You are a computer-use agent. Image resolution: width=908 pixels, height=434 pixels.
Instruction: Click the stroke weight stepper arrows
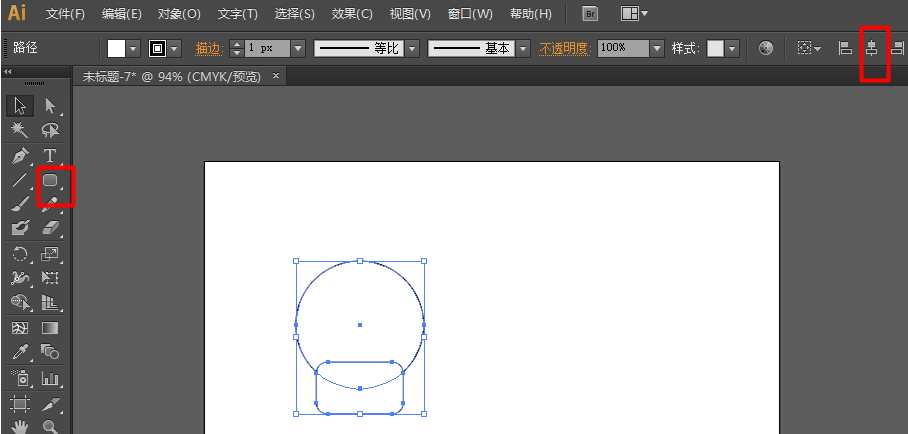point(236,49)
